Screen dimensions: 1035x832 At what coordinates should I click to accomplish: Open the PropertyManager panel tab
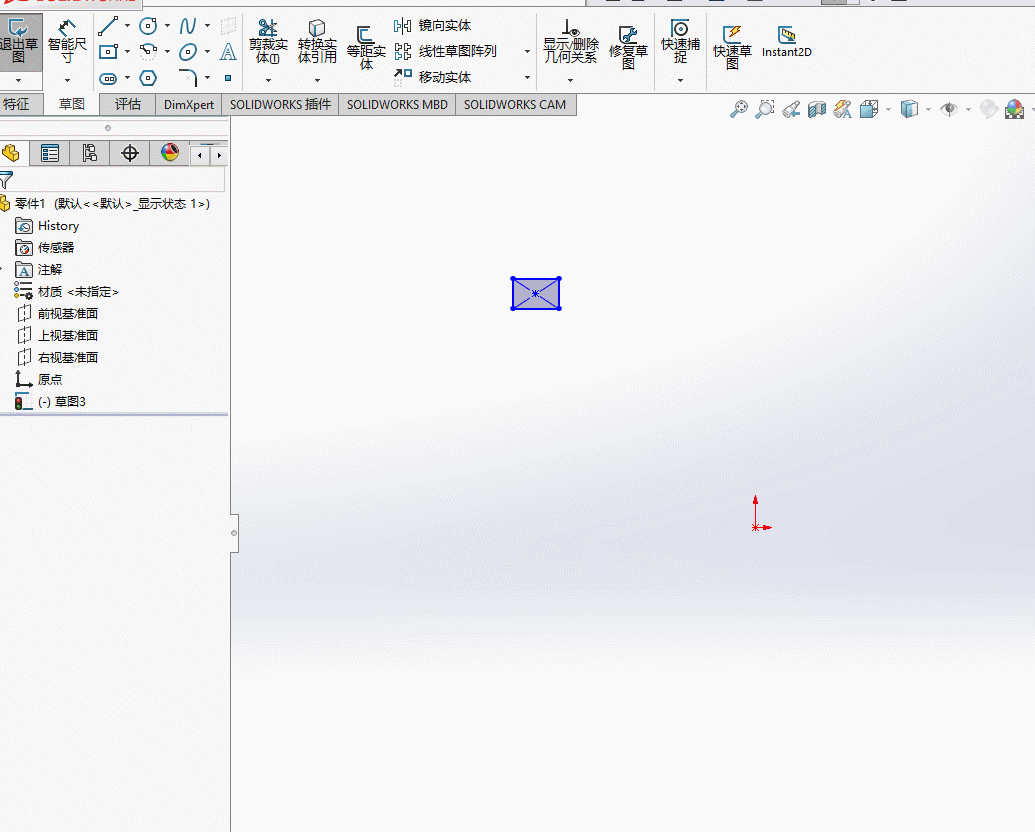point(50,154)
